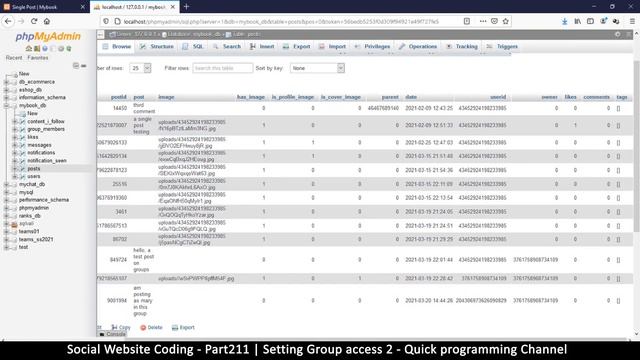The image size is (640, 360).
Task: Open the Console bar
Action: point(113,334)
